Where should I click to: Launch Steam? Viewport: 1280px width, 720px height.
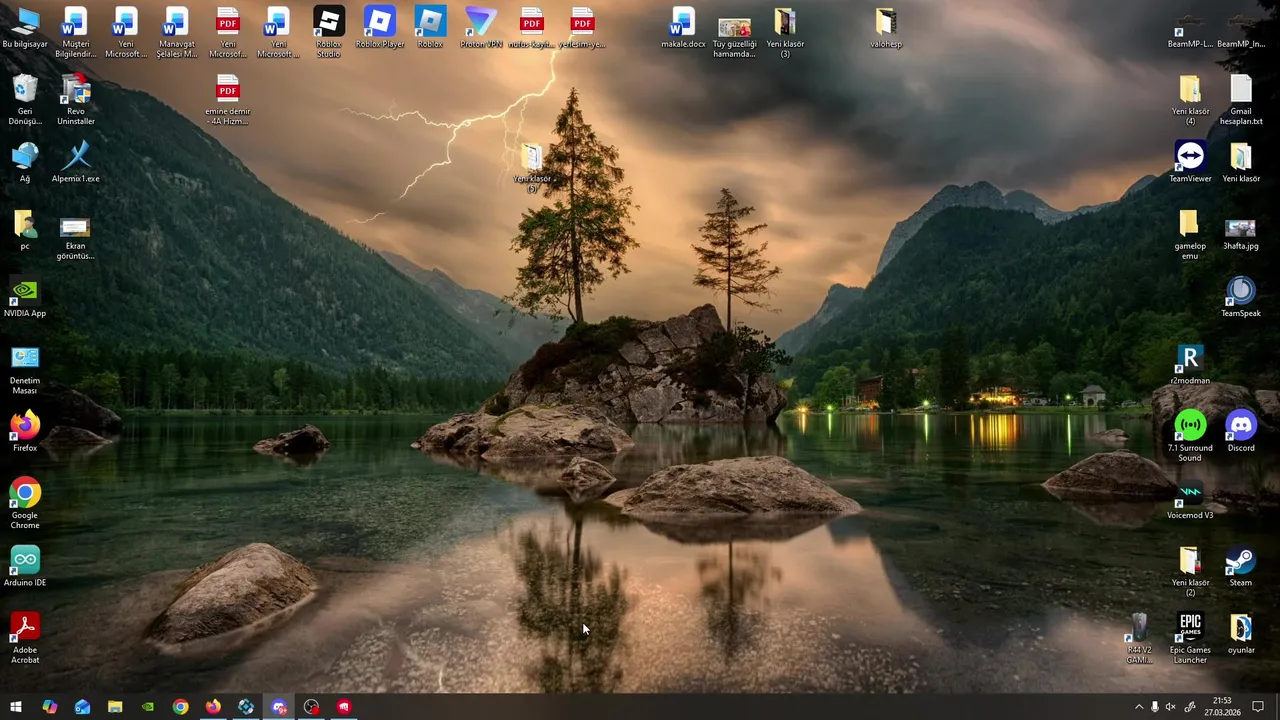(x=1241, y=566)
